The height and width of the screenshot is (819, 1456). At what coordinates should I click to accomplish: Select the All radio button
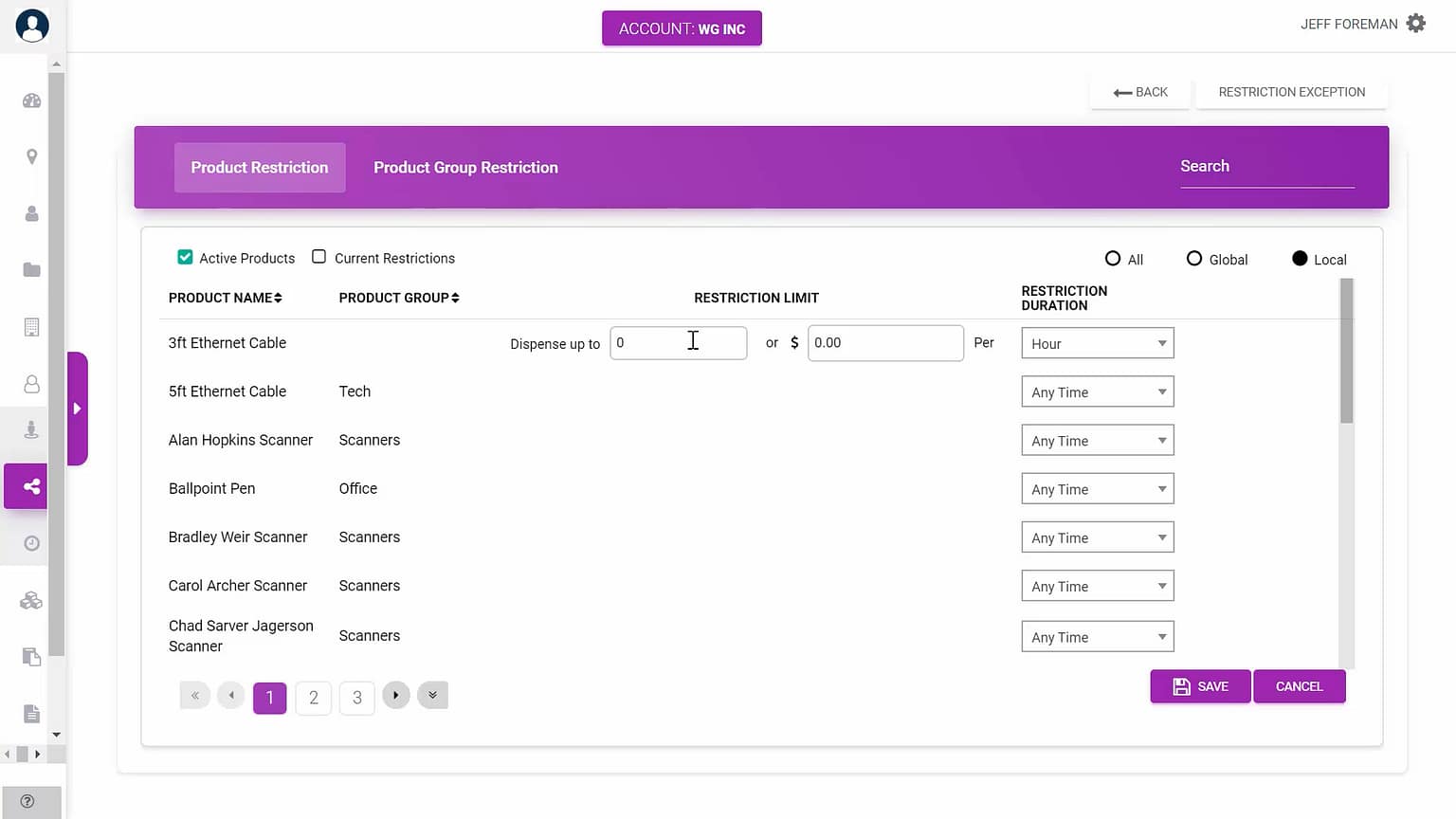coord(1113,259)
